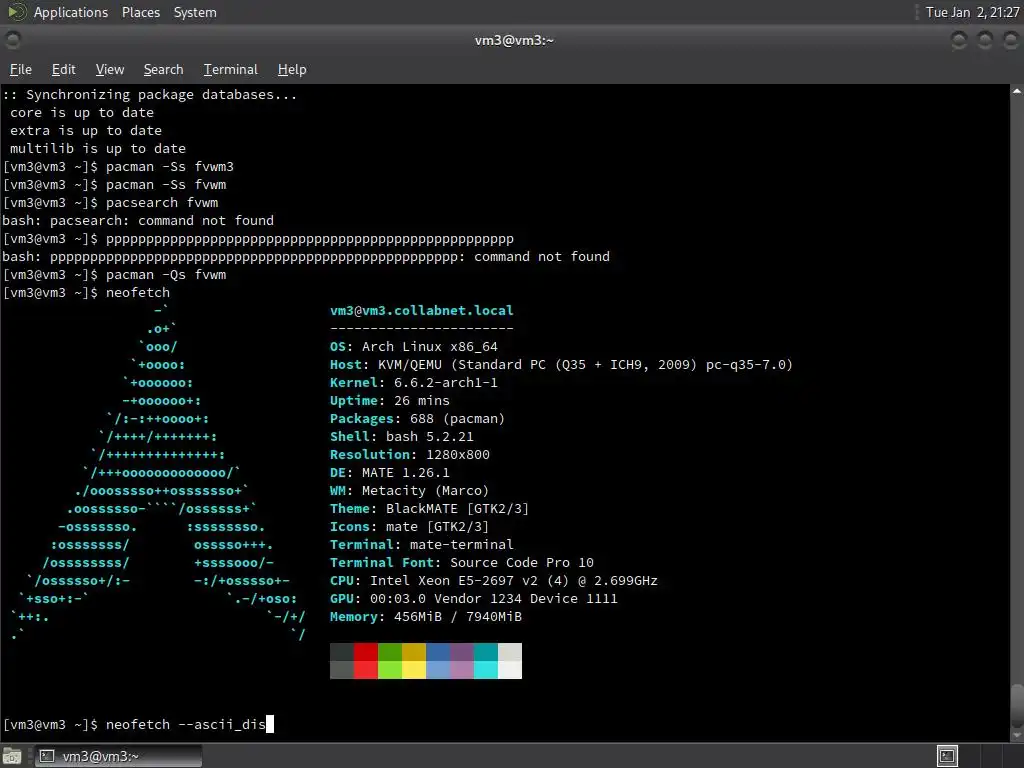Click the dark red color block
The width and height of the screenshot is (1024, 768).
[366, 652]
